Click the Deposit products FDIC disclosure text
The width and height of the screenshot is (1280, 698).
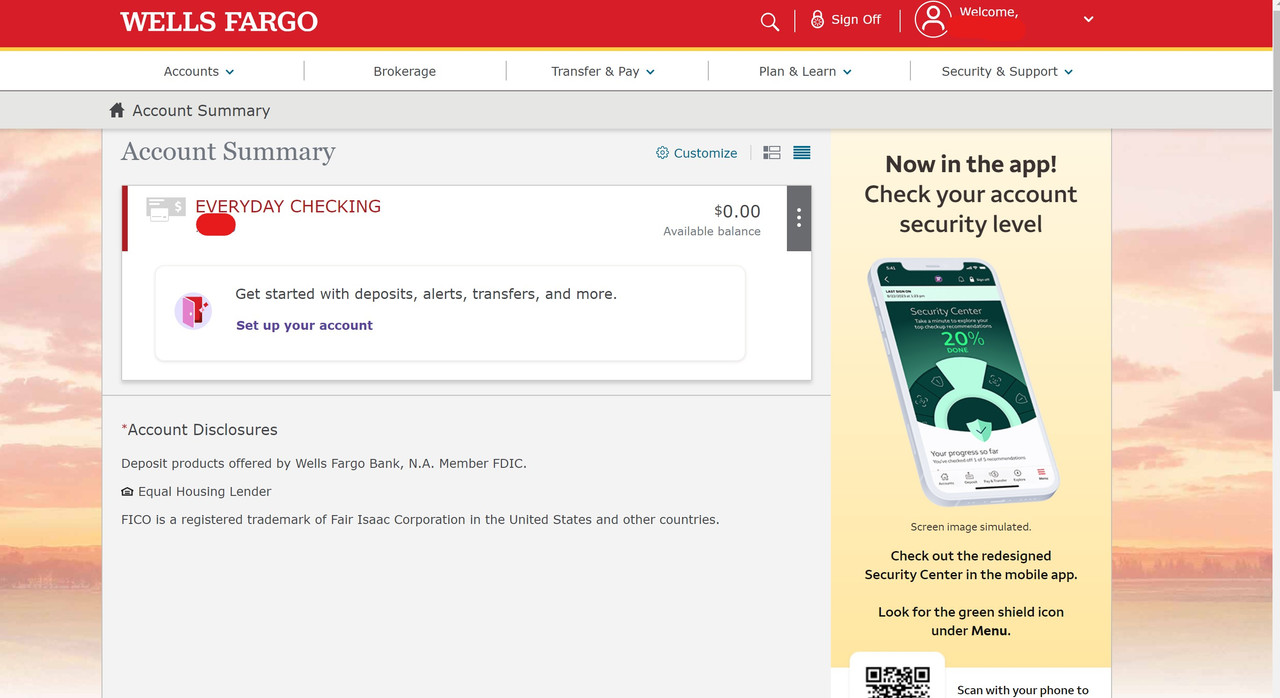click(x=324, y=463)
